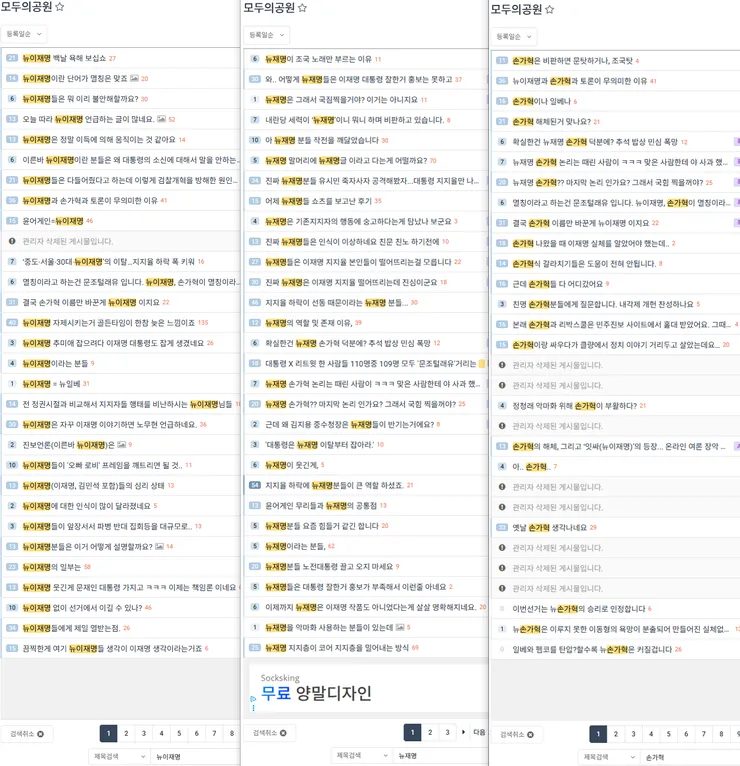
Task: Open post '뉴재명분들 노전대통령 끌고 오지 마세요'
Action: 329,566
